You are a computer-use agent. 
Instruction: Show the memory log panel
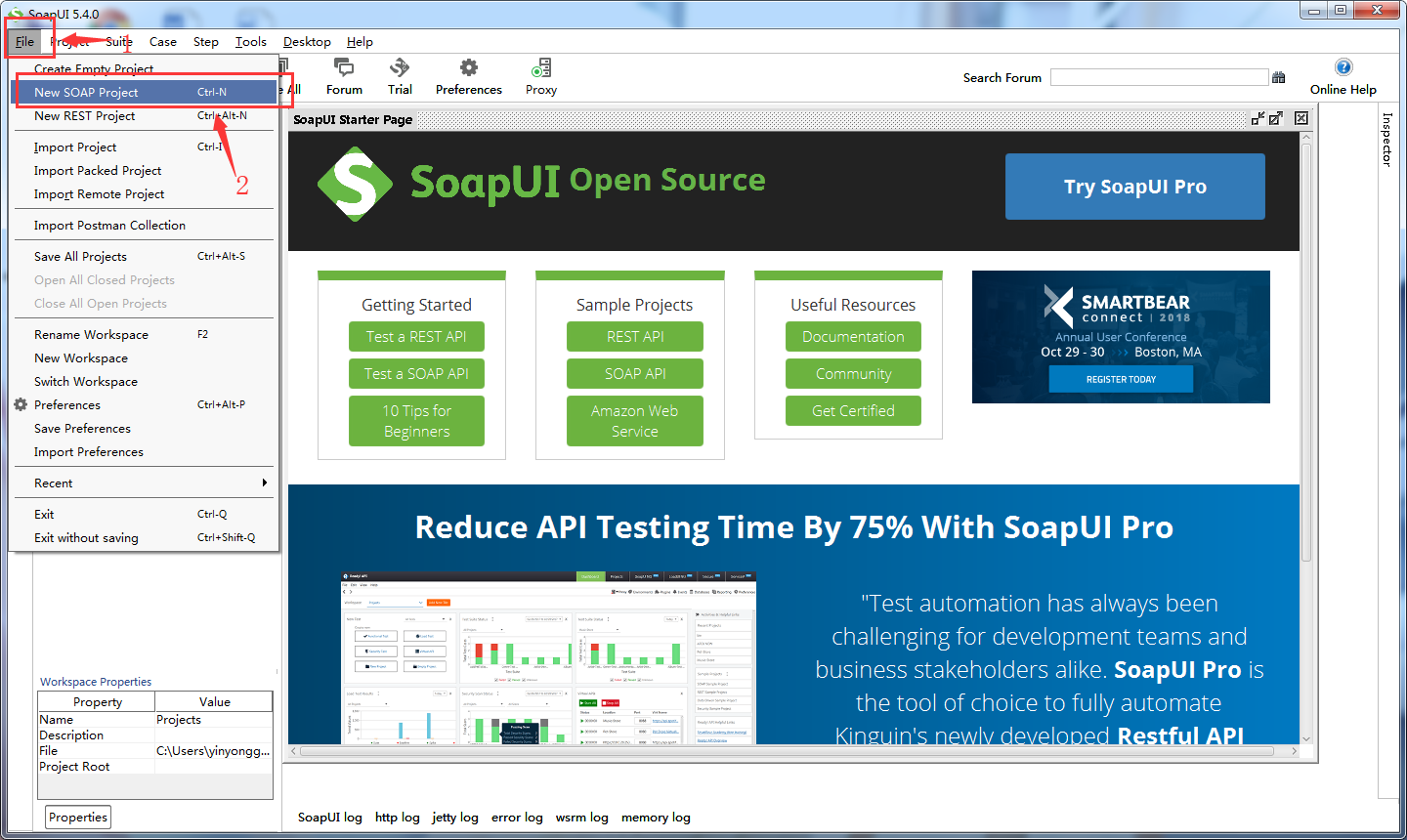[656, 818]
